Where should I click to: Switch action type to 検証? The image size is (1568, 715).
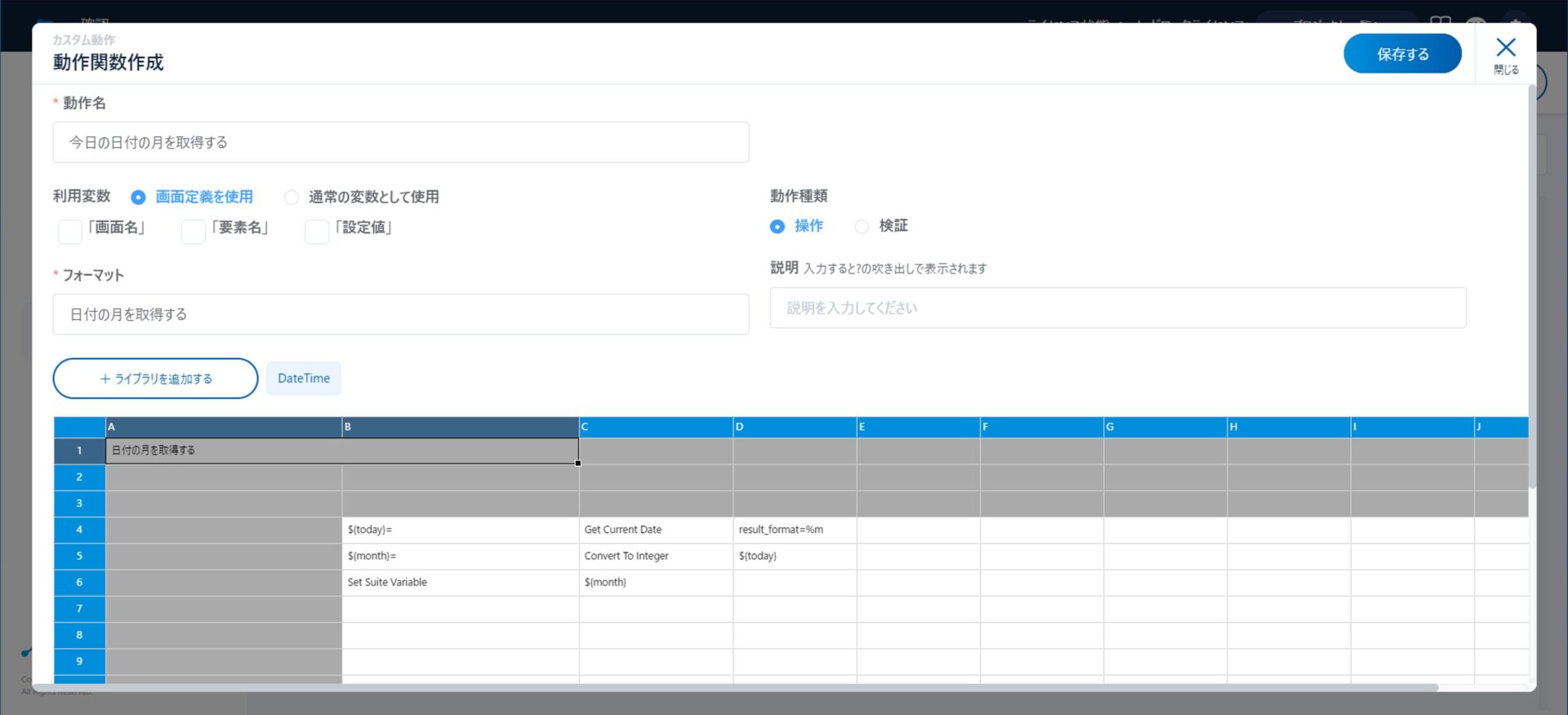(x=862, y=227)
